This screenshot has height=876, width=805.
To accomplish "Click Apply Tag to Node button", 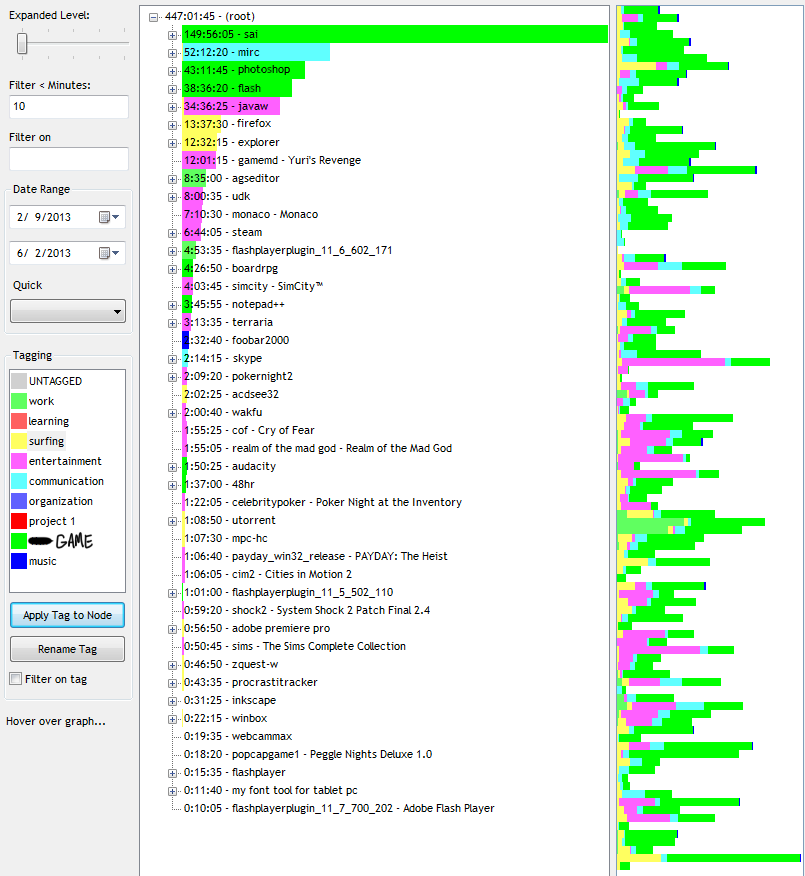I will pyautogui.click(x=68, y=615).
